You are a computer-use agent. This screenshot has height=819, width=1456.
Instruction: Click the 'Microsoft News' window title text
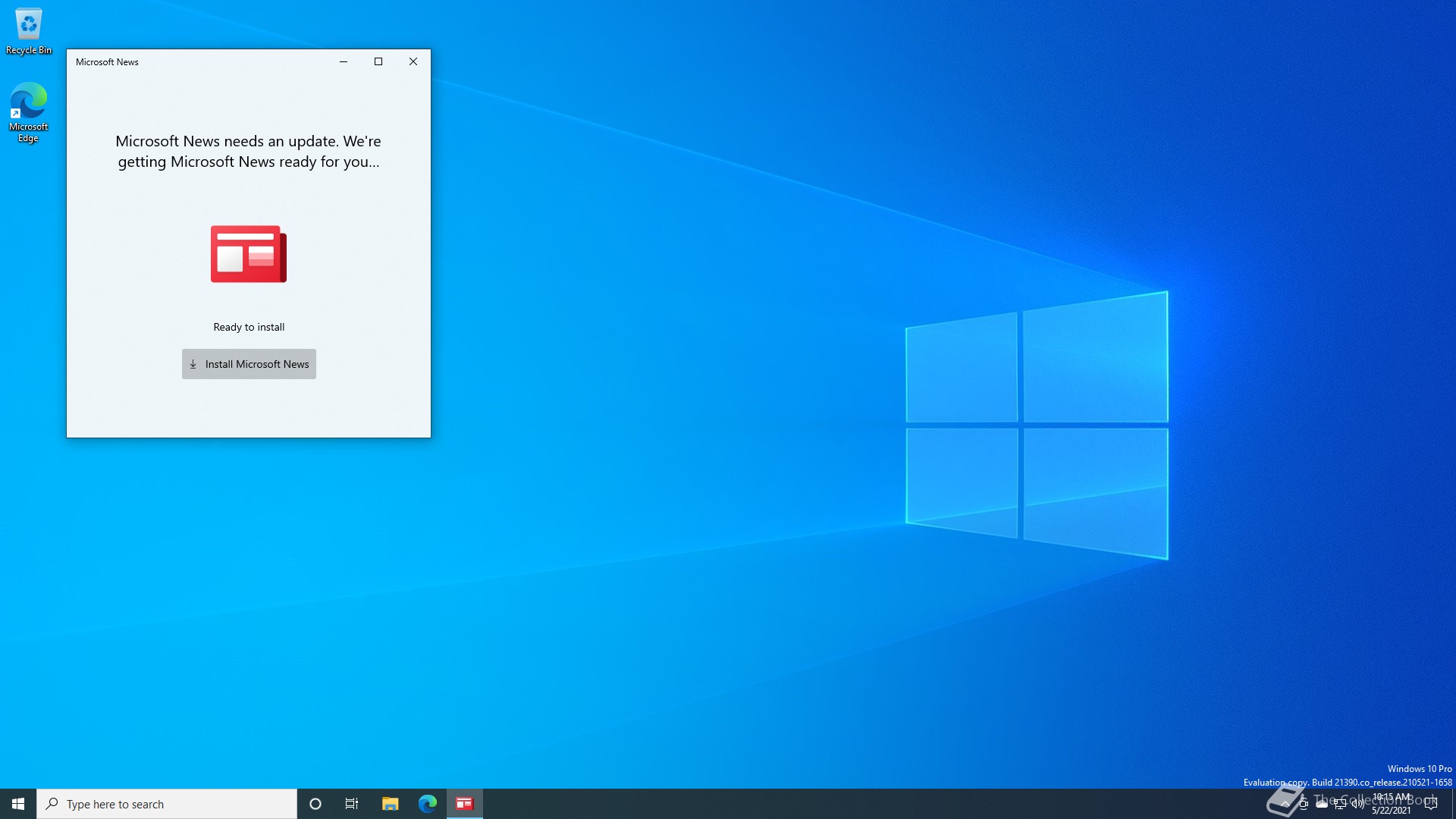pyautogui.click(x=107, y=62)
